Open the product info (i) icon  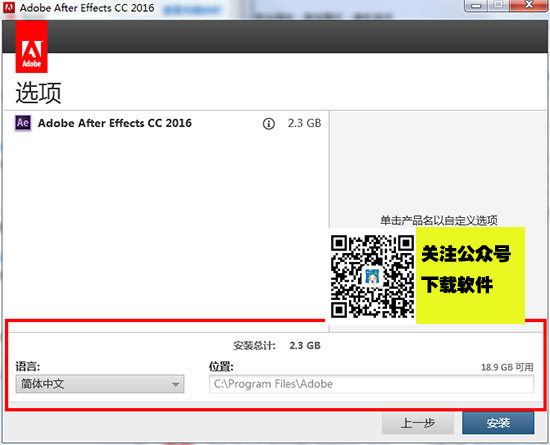[x=269, y=123]
